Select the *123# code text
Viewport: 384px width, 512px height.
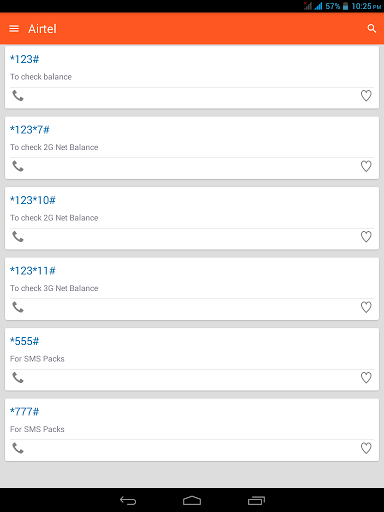click(24, 59)
